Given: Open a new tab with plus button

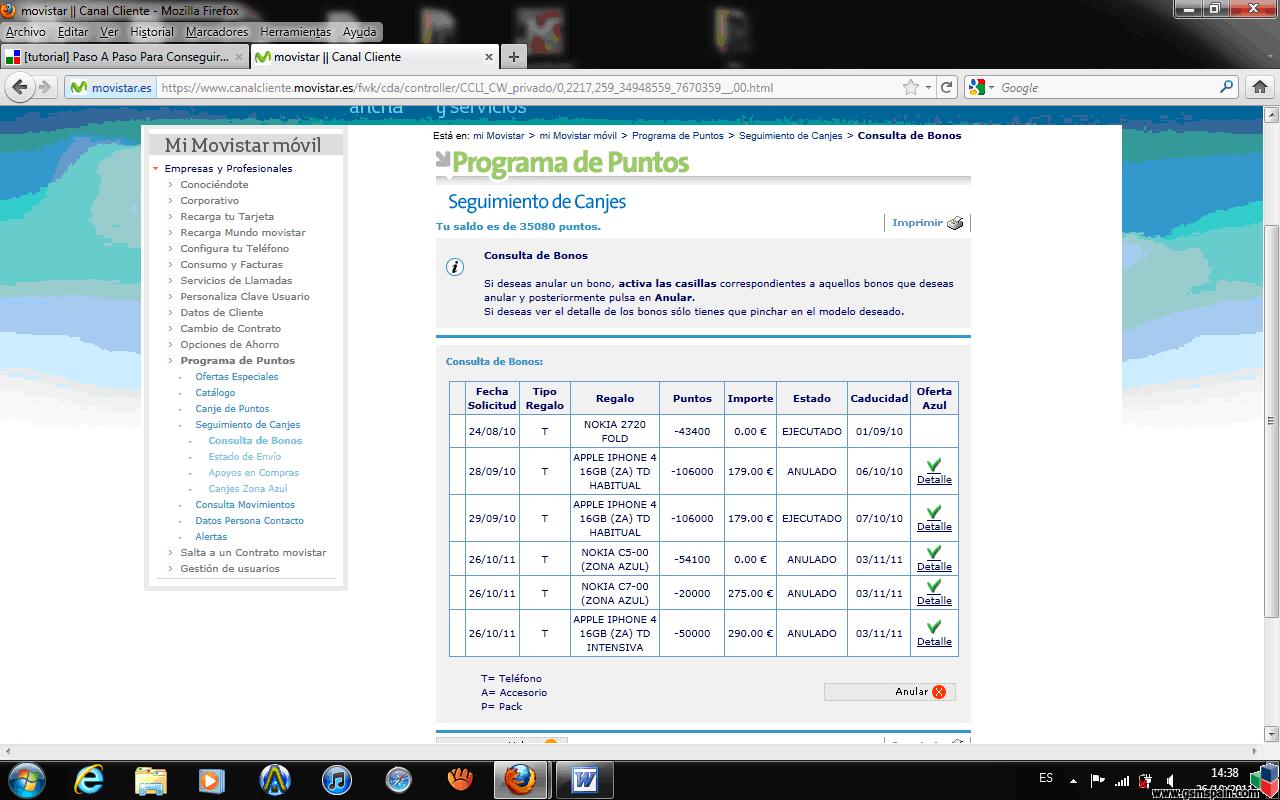Looking at the screenshot, I should tap(513, 57).
